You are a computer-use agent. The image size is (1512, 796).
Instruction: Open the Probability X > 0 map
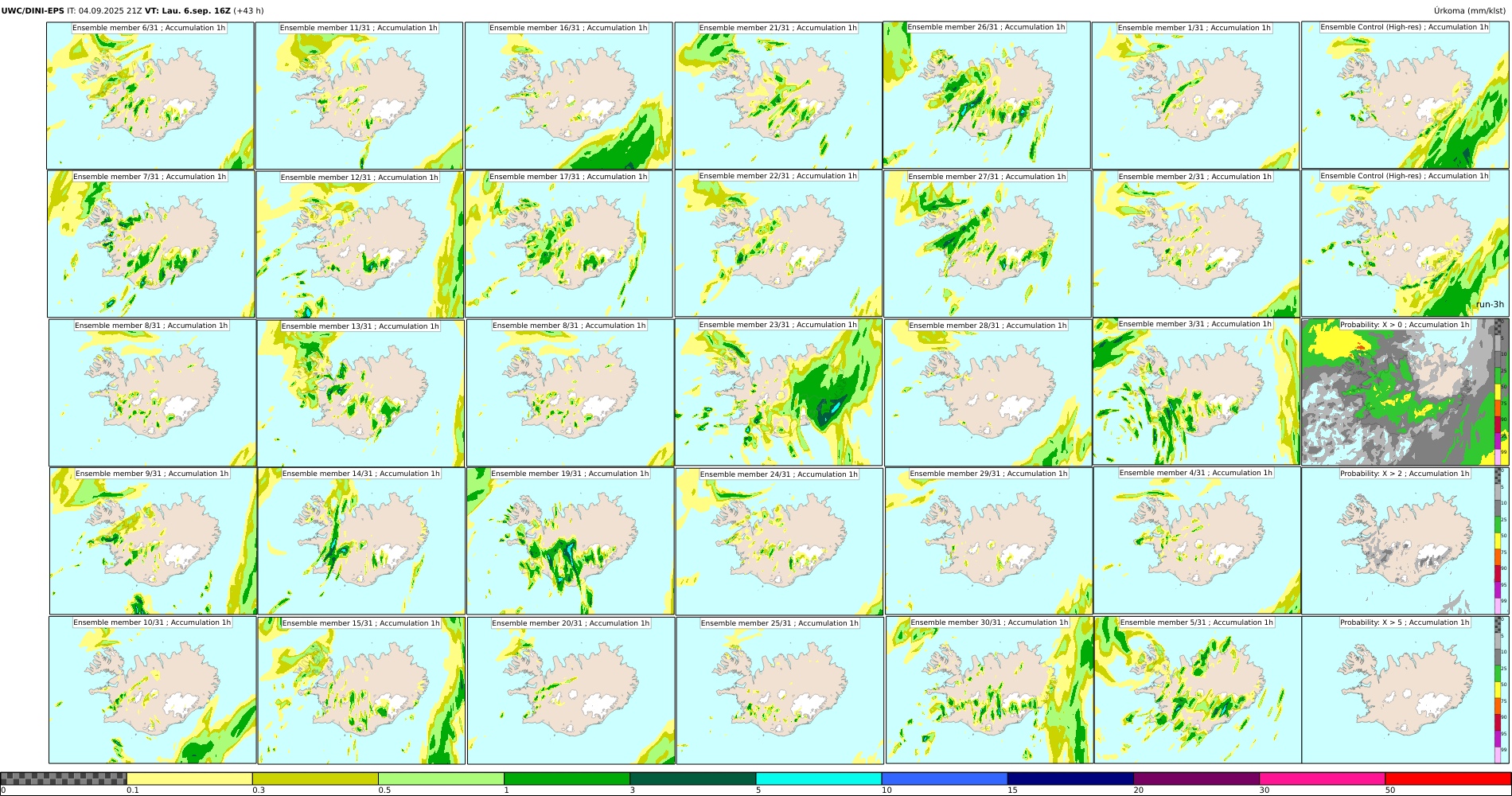click(1405, 392)
